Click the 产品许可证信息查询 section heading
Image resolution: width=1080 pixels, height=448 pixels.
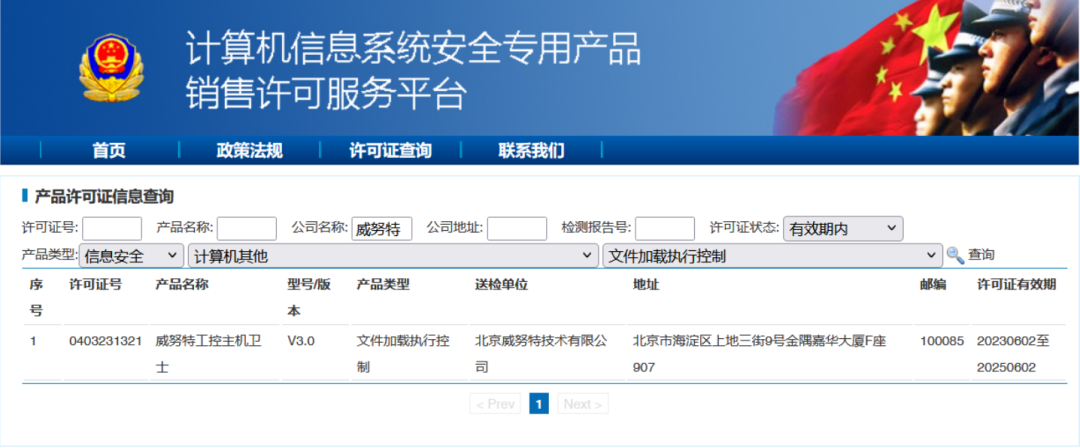(x=104, y=197)
